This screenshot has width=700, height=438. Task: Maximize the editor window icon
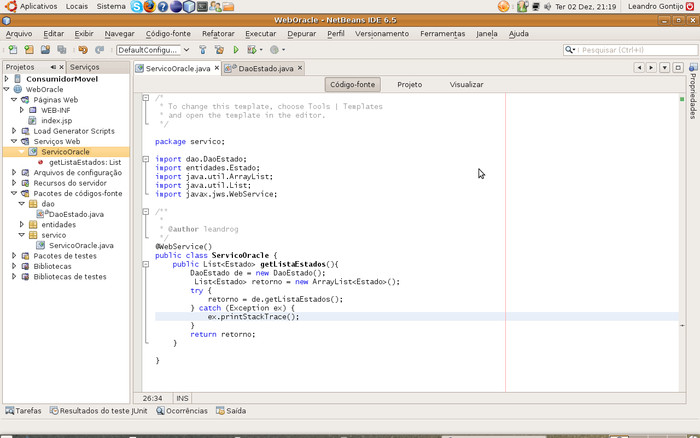(x=678, y=67)
